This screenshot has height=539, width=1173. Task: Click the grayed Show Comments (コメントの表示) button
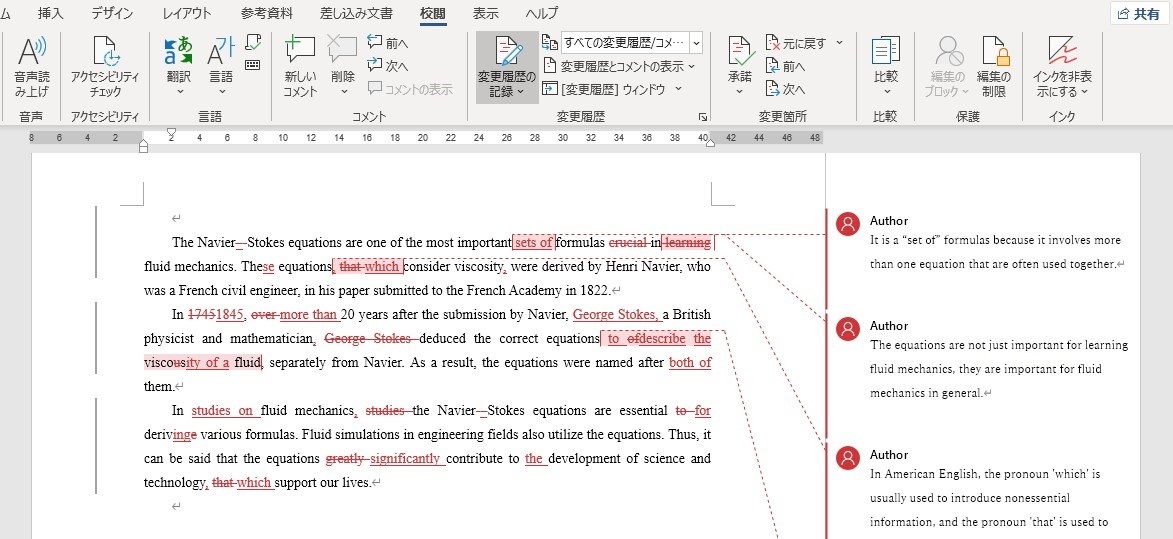coord(411,89)
